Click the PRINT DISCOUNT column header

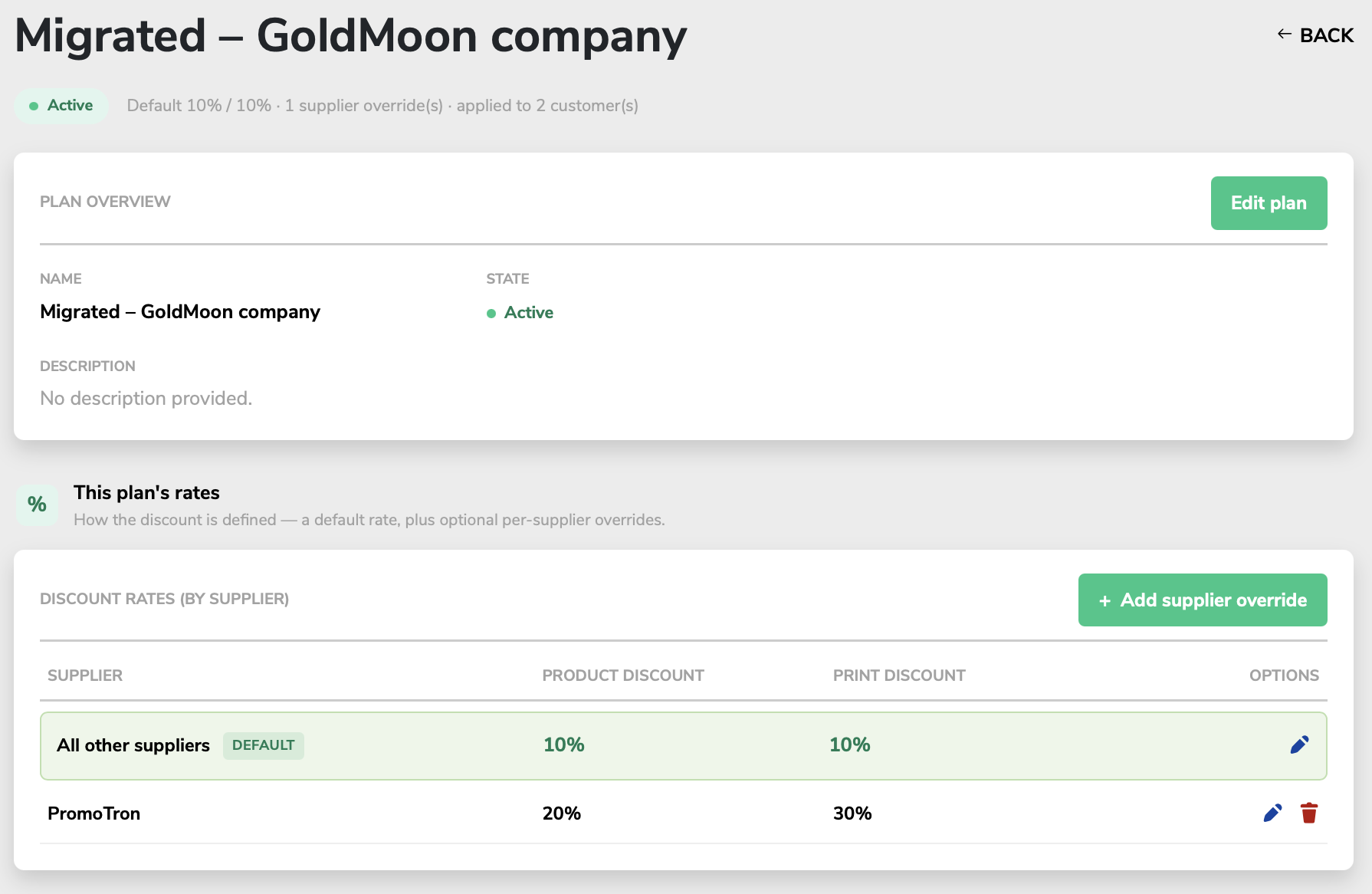[x=899, y=675]
